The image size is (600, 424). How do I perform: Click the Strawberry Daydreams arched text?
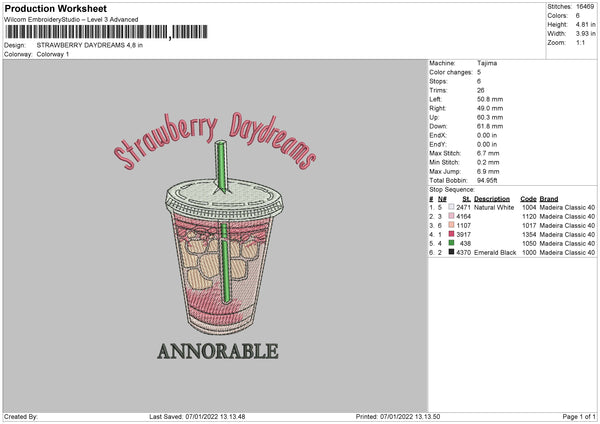click(215, 141)
